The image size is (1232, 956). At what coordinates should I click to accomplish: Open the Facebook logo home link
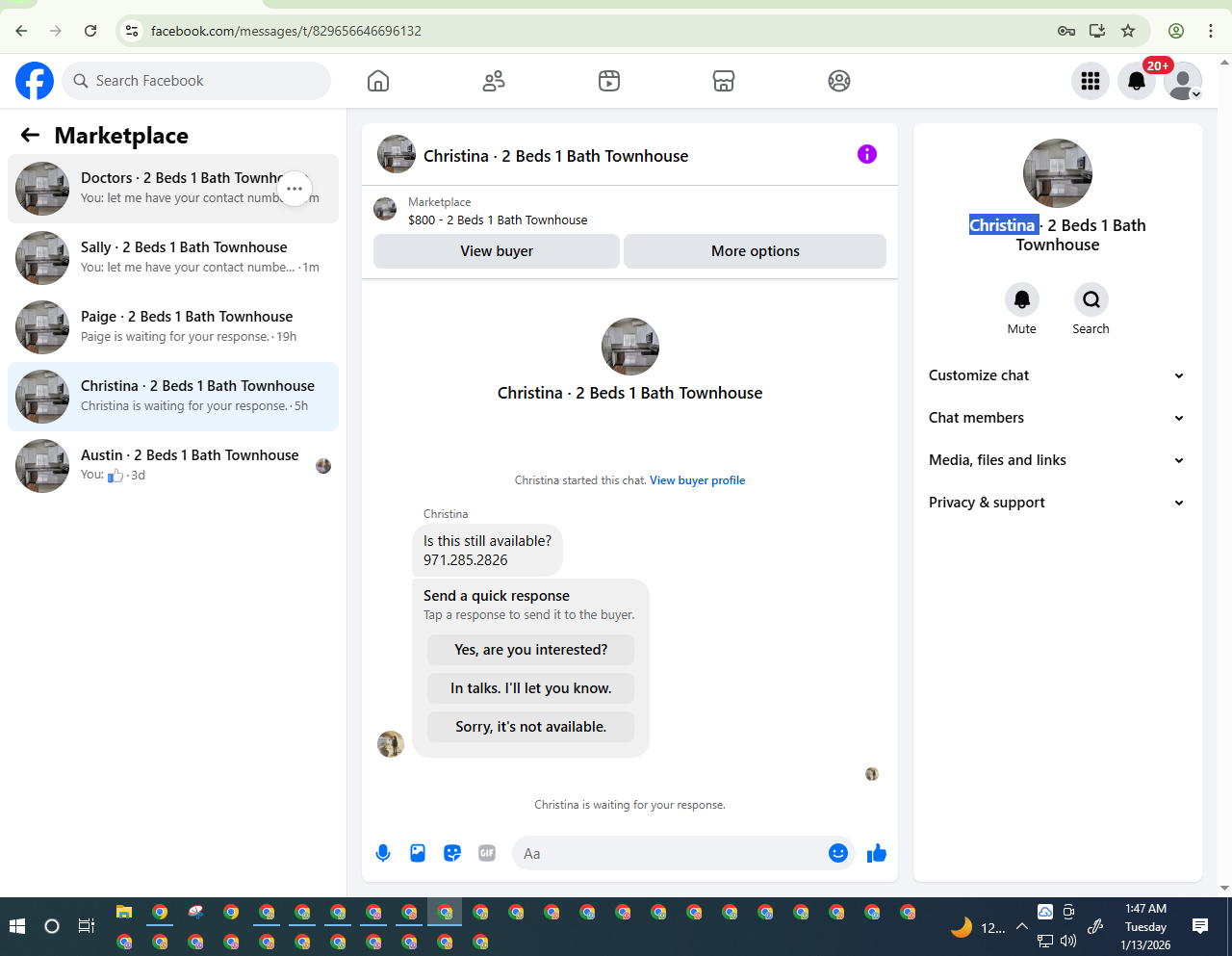(35, 81)
